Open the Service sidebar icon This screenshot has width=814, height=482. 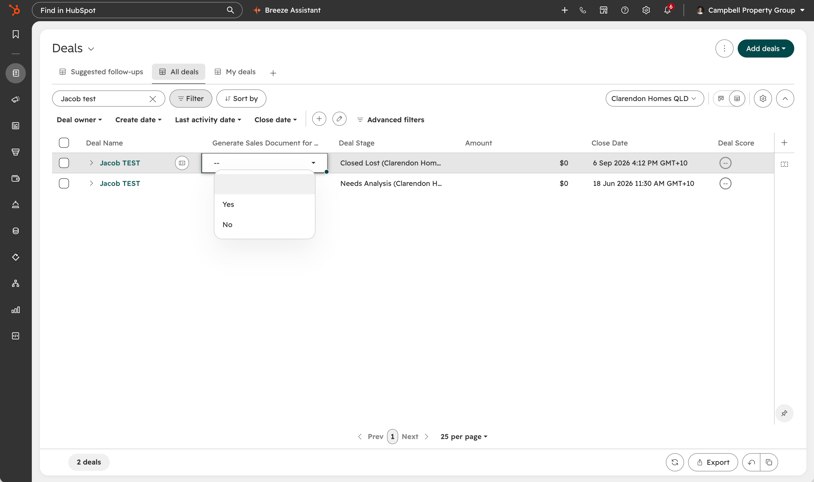coord(16,205)
